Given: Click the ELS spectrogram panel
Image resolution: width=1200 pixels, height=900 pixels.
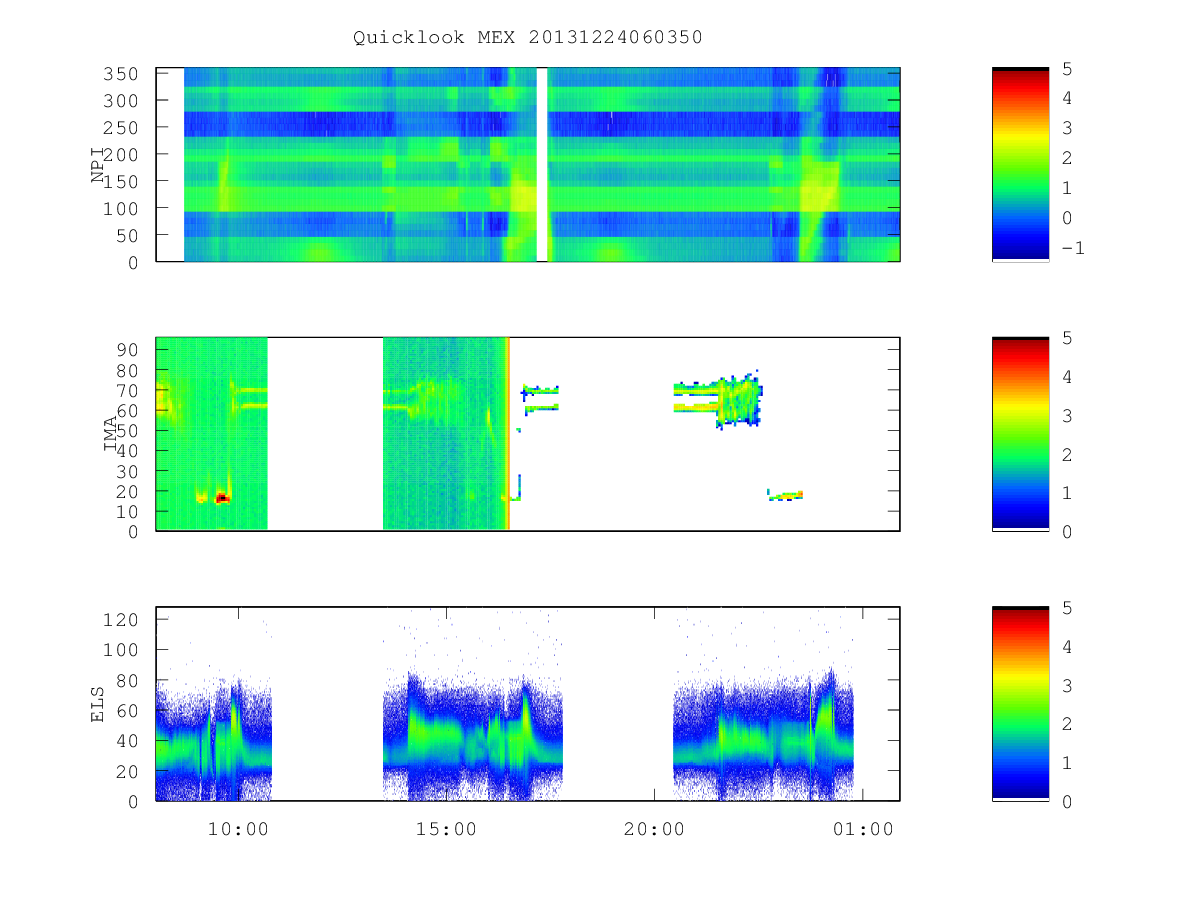Looking at the screenshot, I should [528, 704].
